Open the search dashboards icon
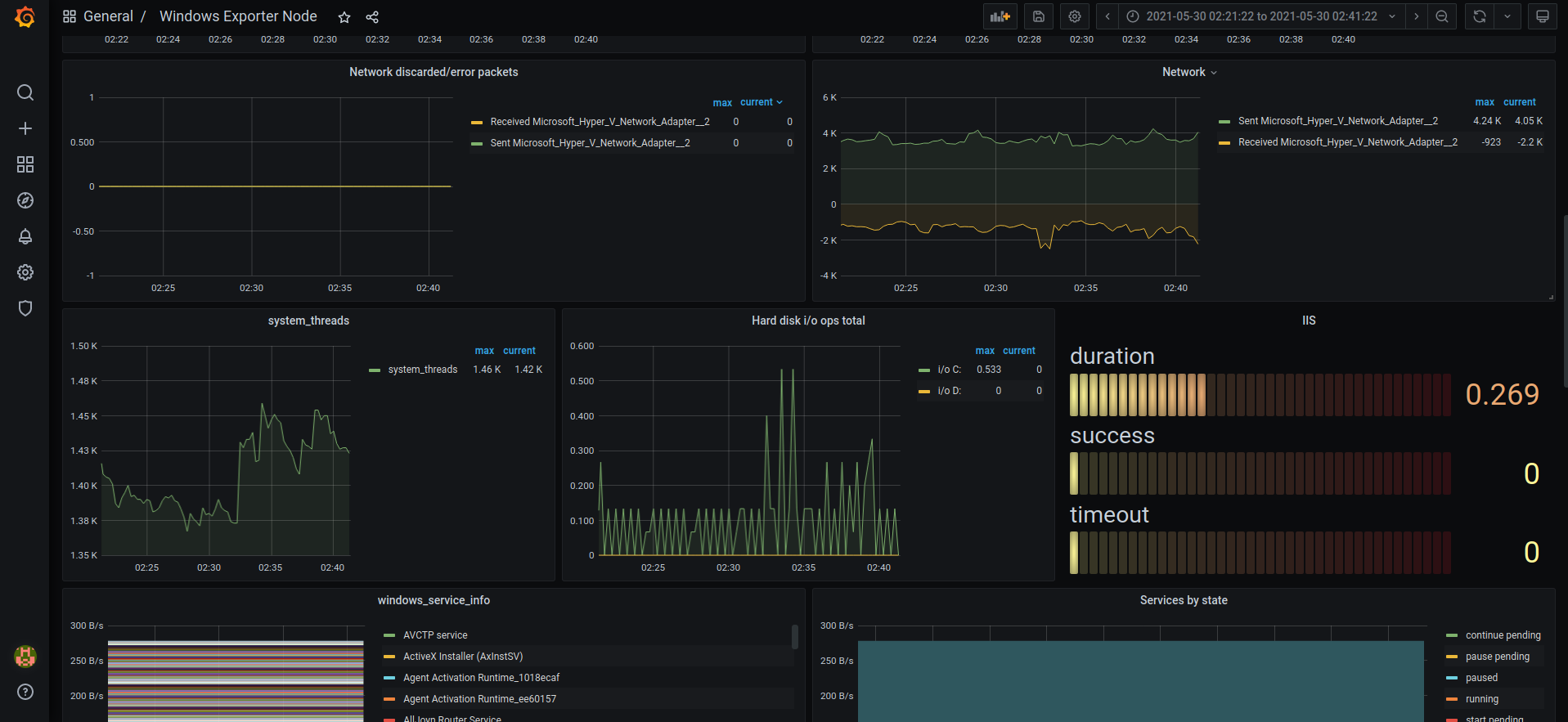Image resolution: width=1568 pixels, height=722 pixels. (25, 92)
